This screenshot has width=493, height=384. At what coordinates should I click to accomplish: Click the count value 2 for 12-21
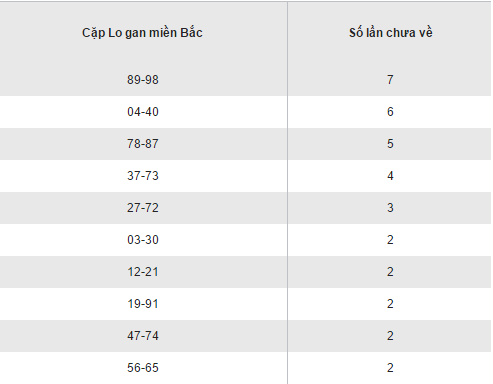[390, 272]
